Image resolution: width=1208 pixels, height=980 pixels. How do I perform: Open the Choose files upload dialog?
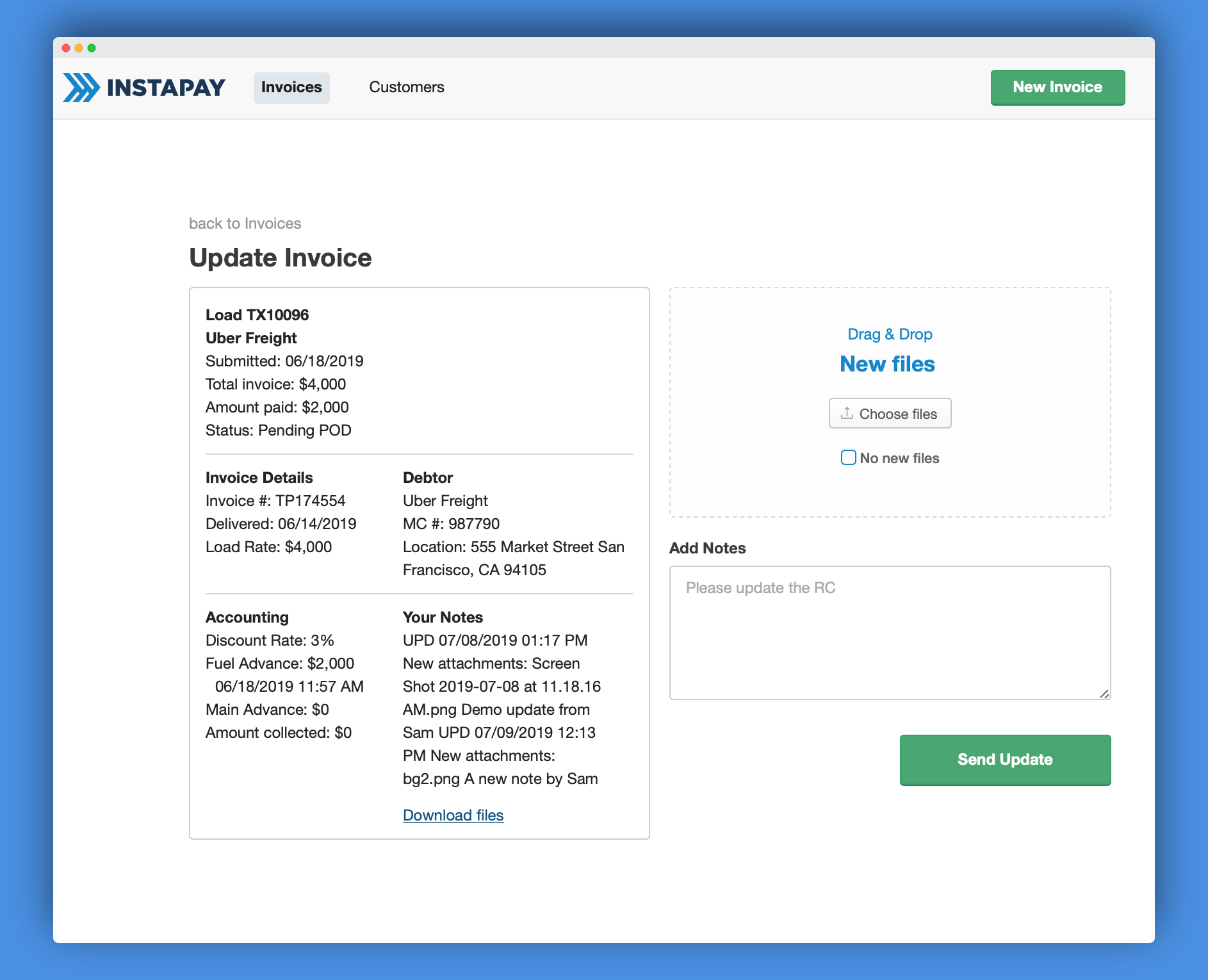(x=890, y=413)
